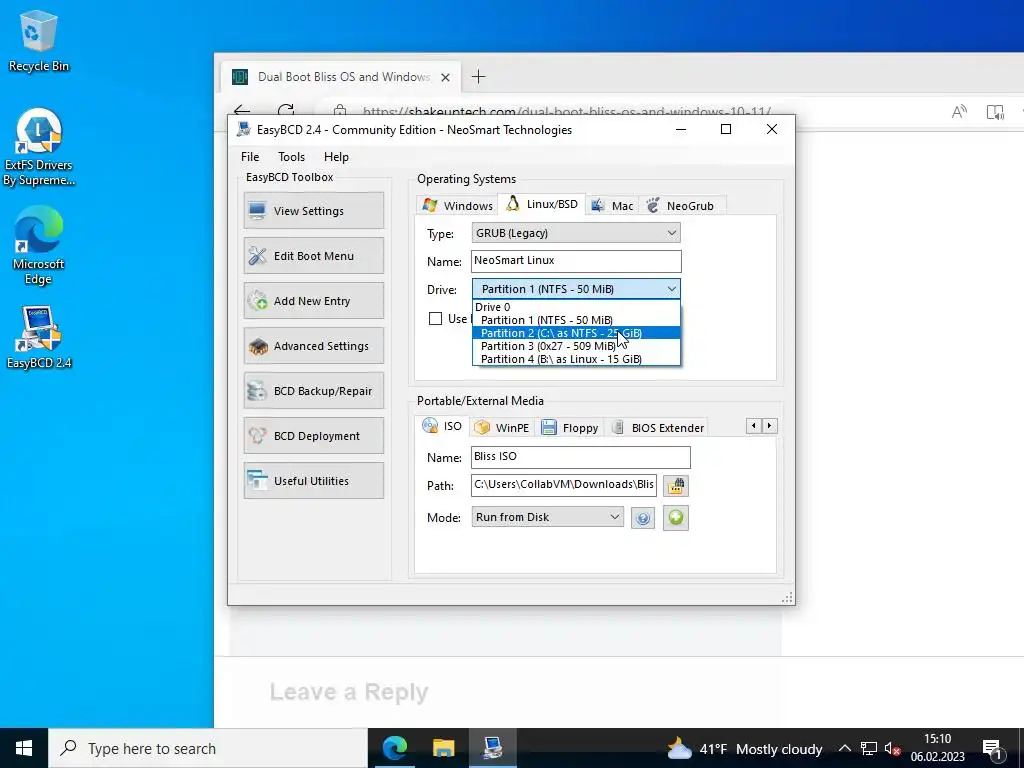Click the Bliss ISO name field
1024x768 pixels.
581,456
